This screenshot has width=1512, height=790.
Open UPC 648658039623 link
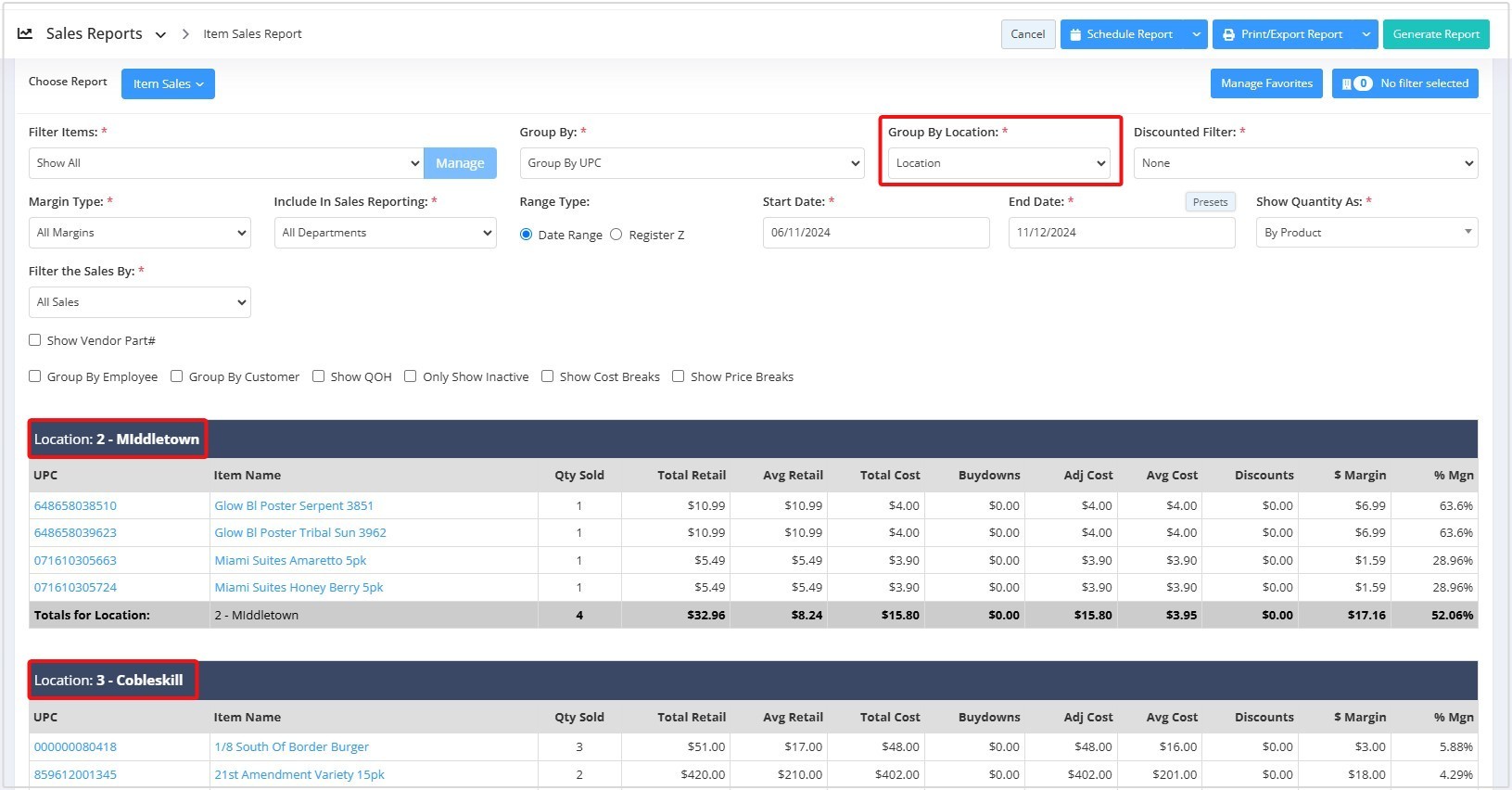click(x=75, y=533)
